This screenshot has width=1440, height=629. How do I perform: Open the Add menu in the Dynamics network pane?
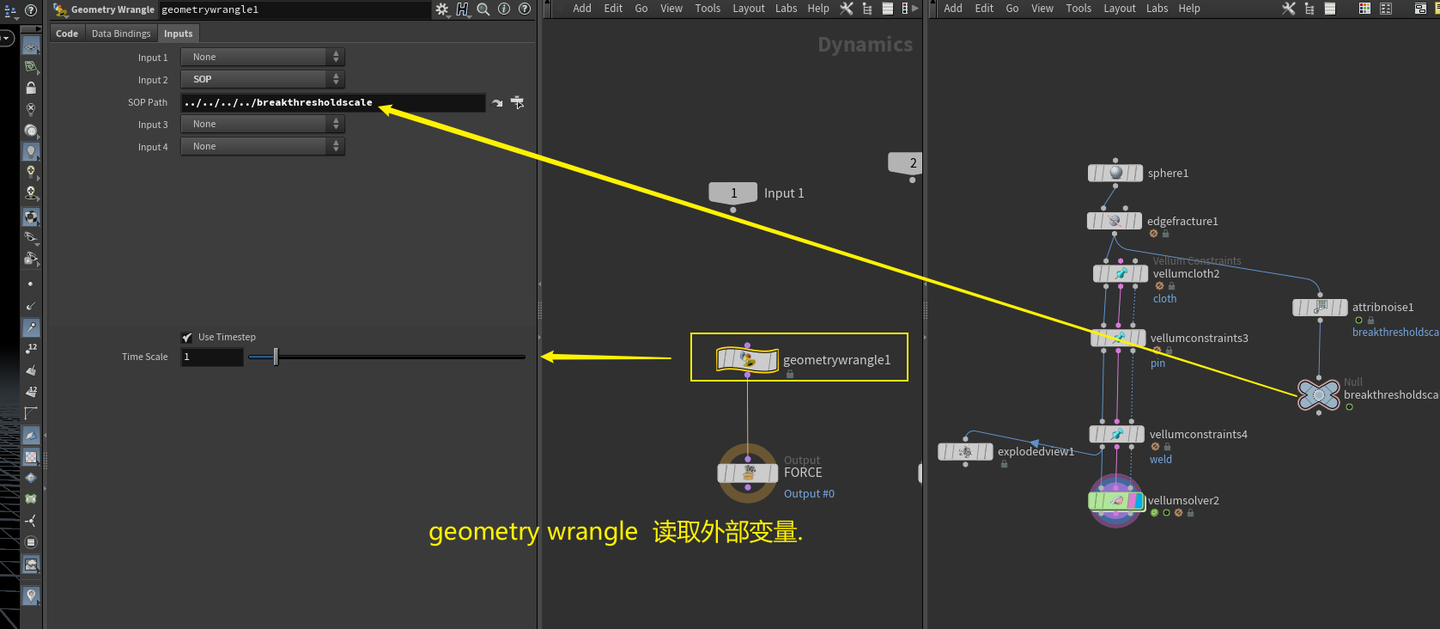[582, 8]
